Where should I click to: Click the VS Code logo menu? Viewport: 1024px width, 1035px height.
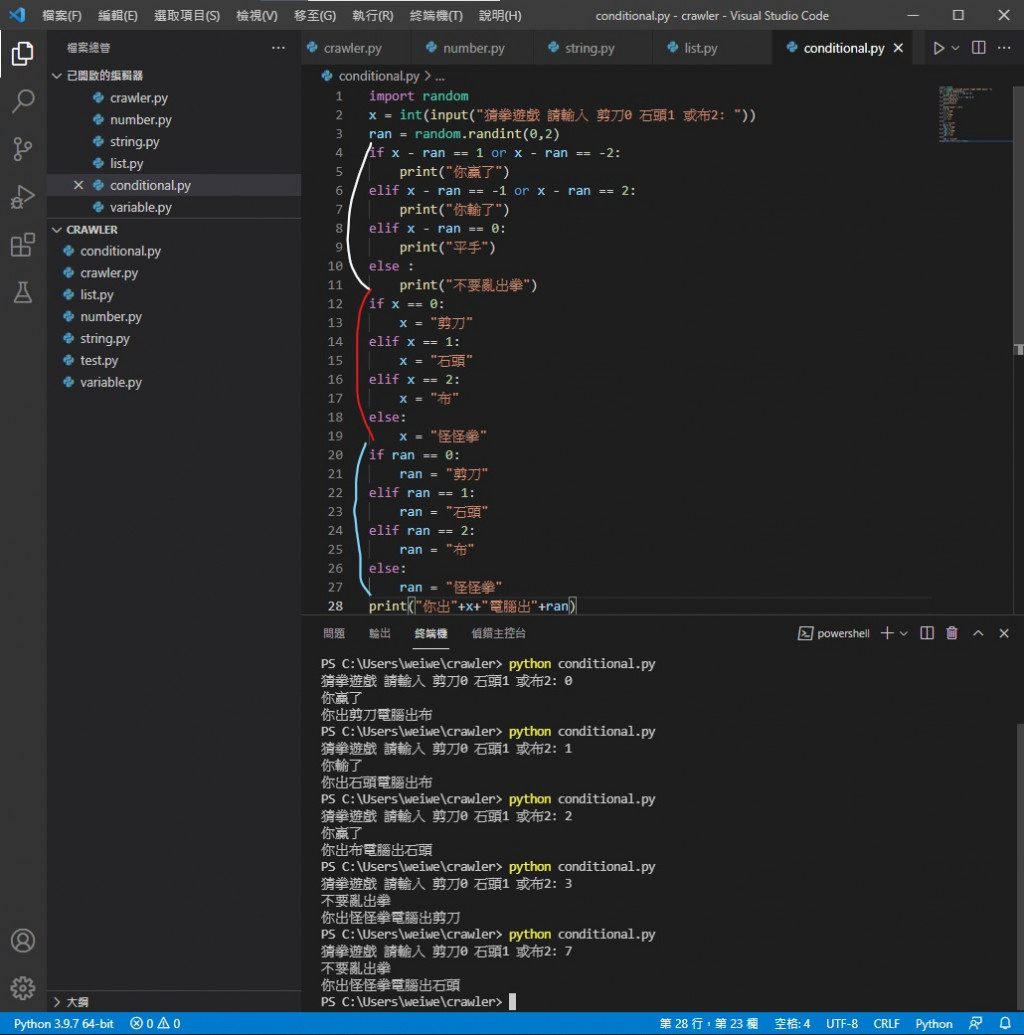pyautogui.click(x=17, y=15)
